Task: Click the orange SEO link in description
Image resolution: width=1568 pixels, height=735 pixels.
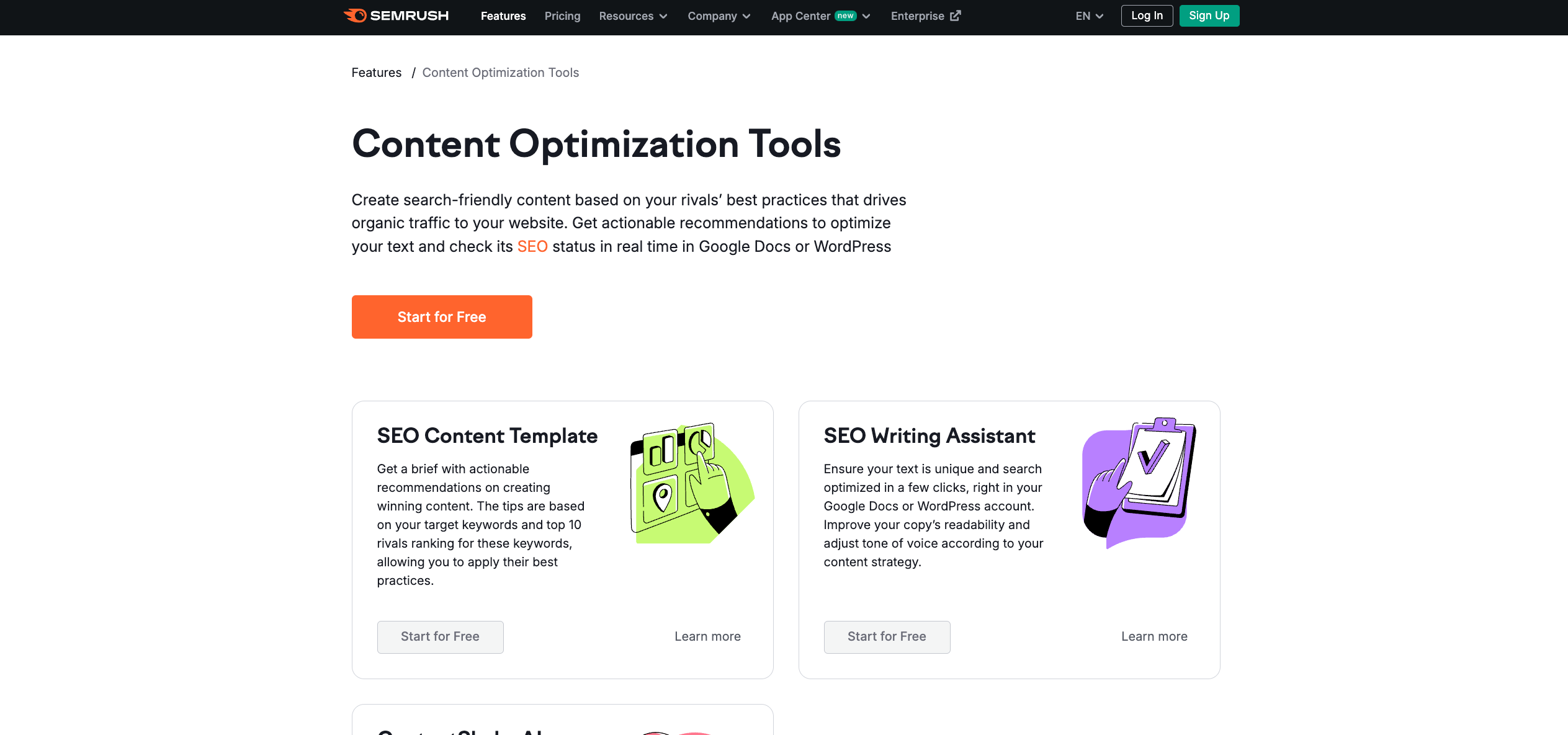Action: pyautogui.click(x=532, y=247)
